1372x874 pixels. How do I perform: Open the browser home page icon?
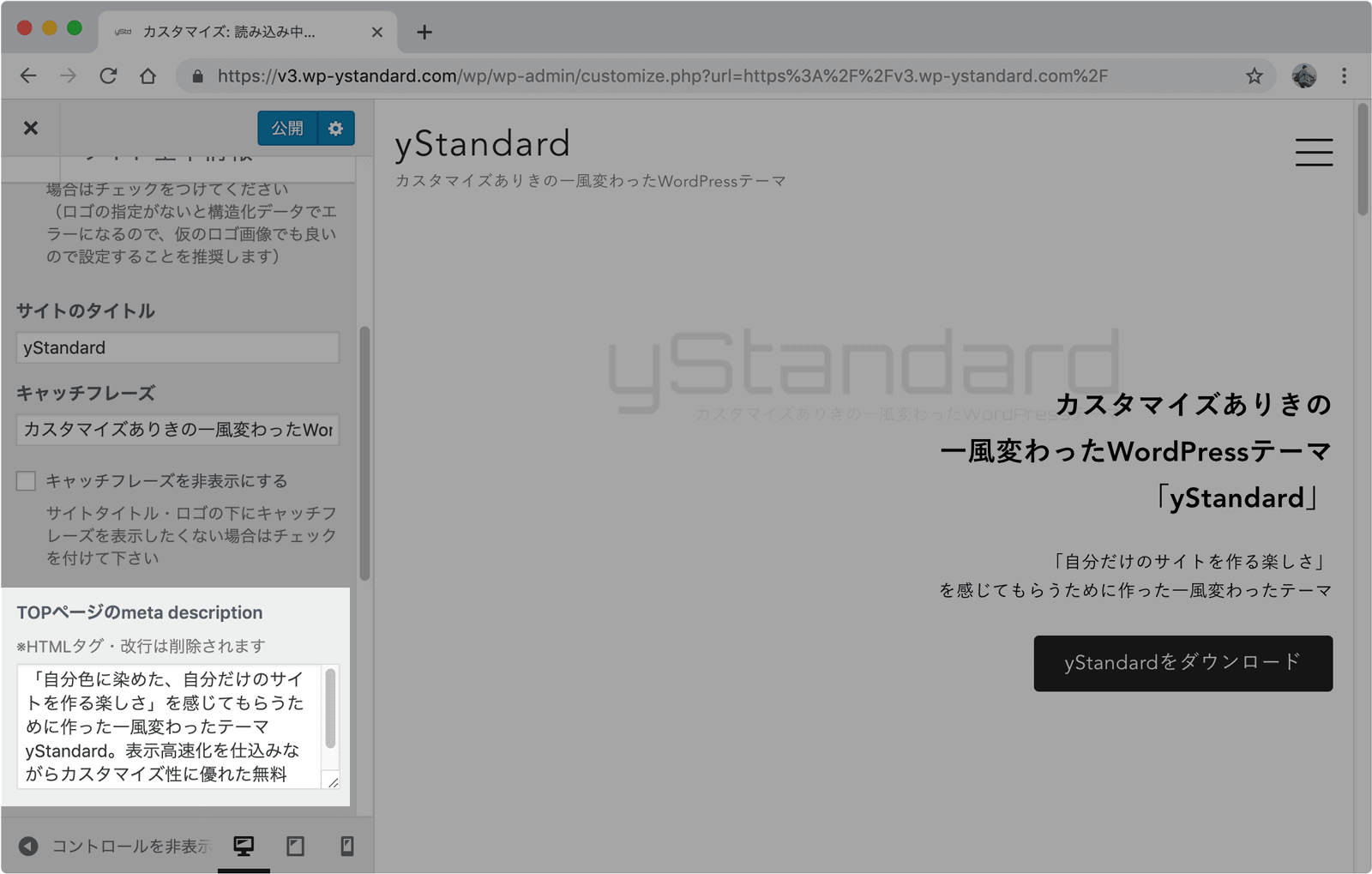click(147, 75)
